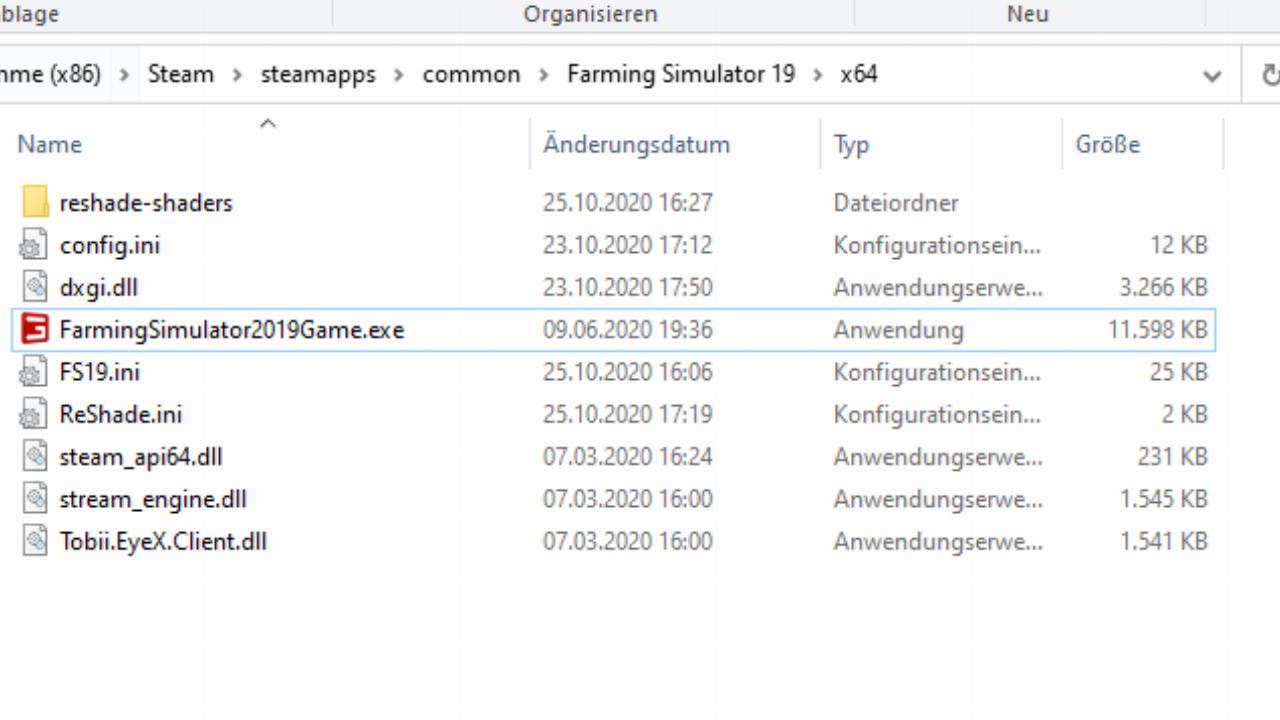The image size is (1280, 720).
Task: Click the date 23.10.2020 17:50
Action: click(628, 287)
